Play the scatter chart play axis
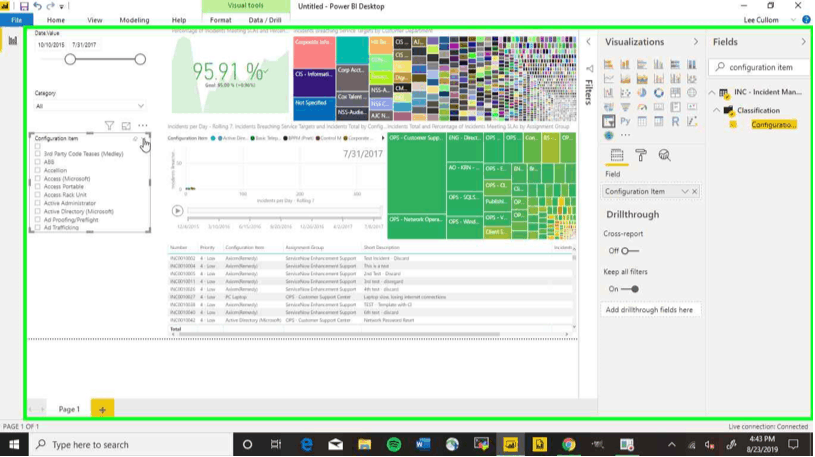Viewport: 815px width, 457px height. click(x=177, y=211)
